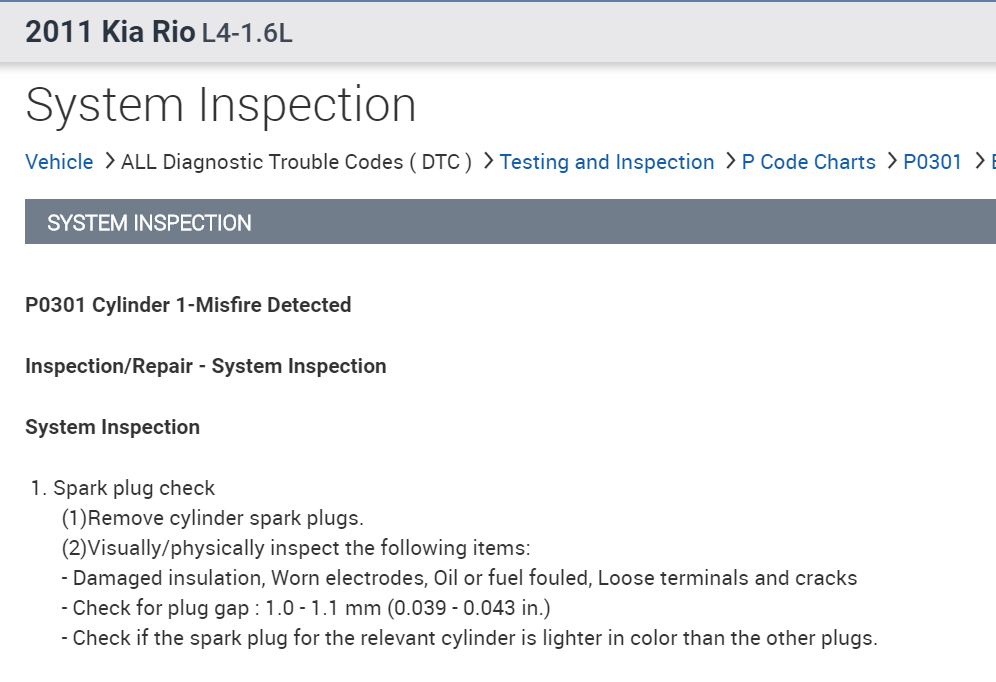Open ALL Diagnostic Trouble Codes (DTC) breadcrumb
The height and width of the screenshot is (682, 996).
(296, 162)
